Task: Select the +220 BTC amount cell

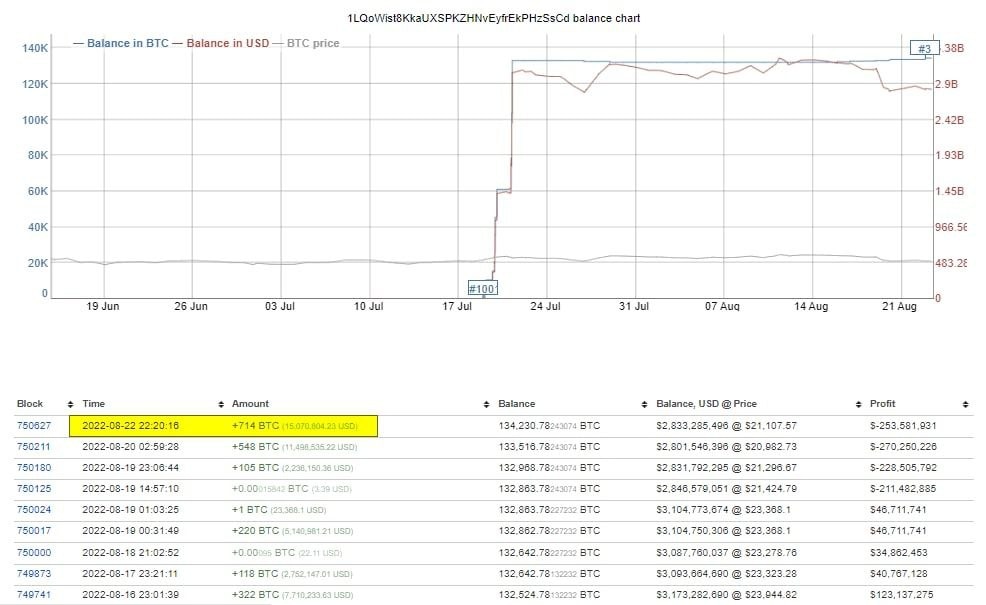Action: 292,531
